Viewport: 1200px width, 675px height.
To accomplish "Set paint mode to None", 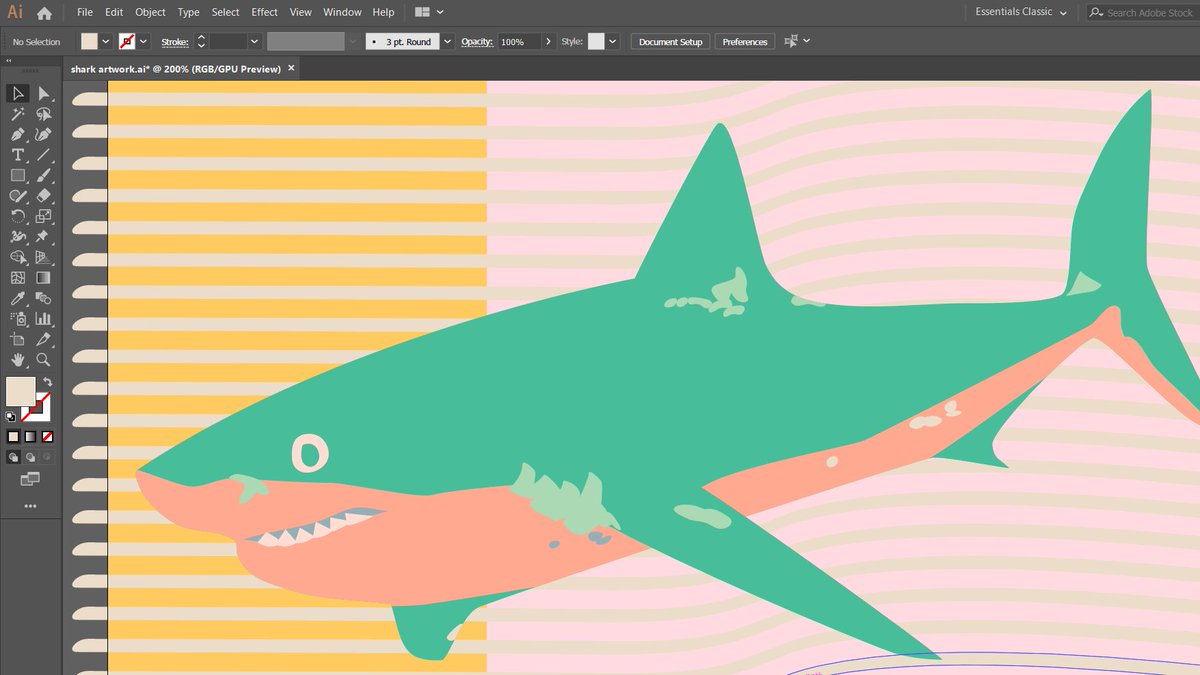I will [x=47, y=437].
